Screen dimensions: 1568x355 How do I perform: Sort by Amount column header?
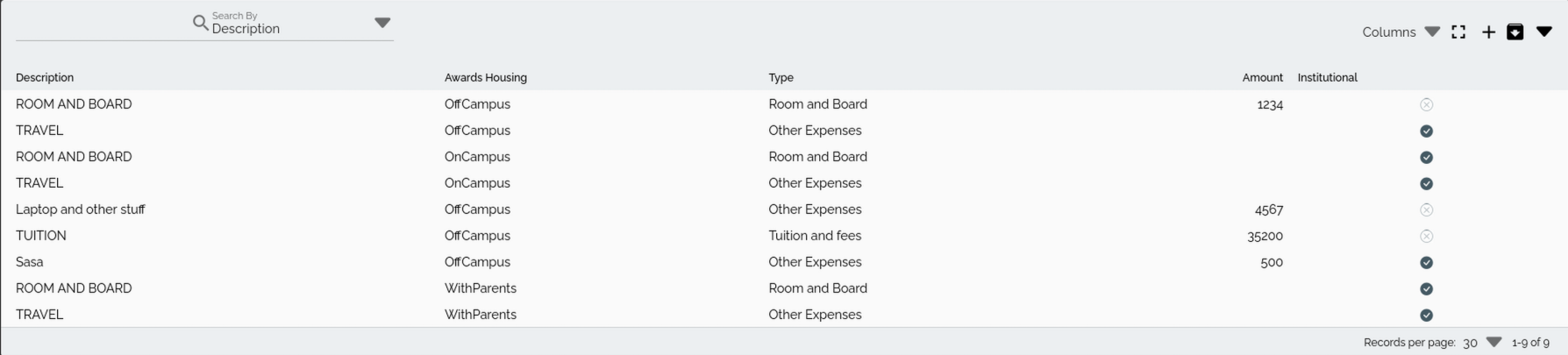1262,77
